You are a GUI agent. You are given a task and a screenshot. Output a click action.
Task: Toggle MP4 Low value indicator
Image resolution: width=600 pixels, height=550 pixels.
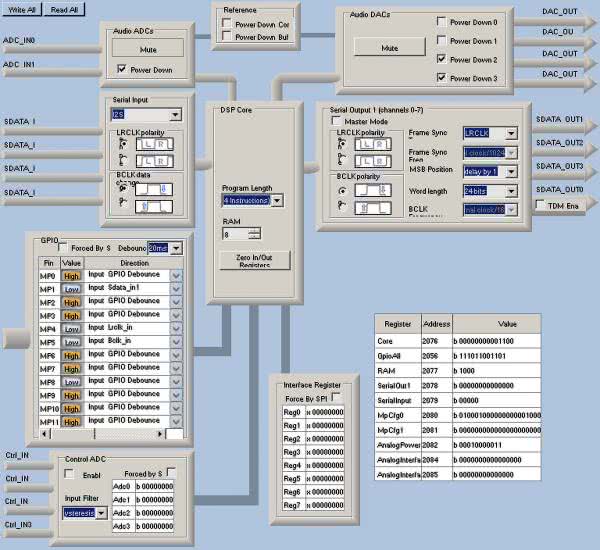[x=71, y=327]
